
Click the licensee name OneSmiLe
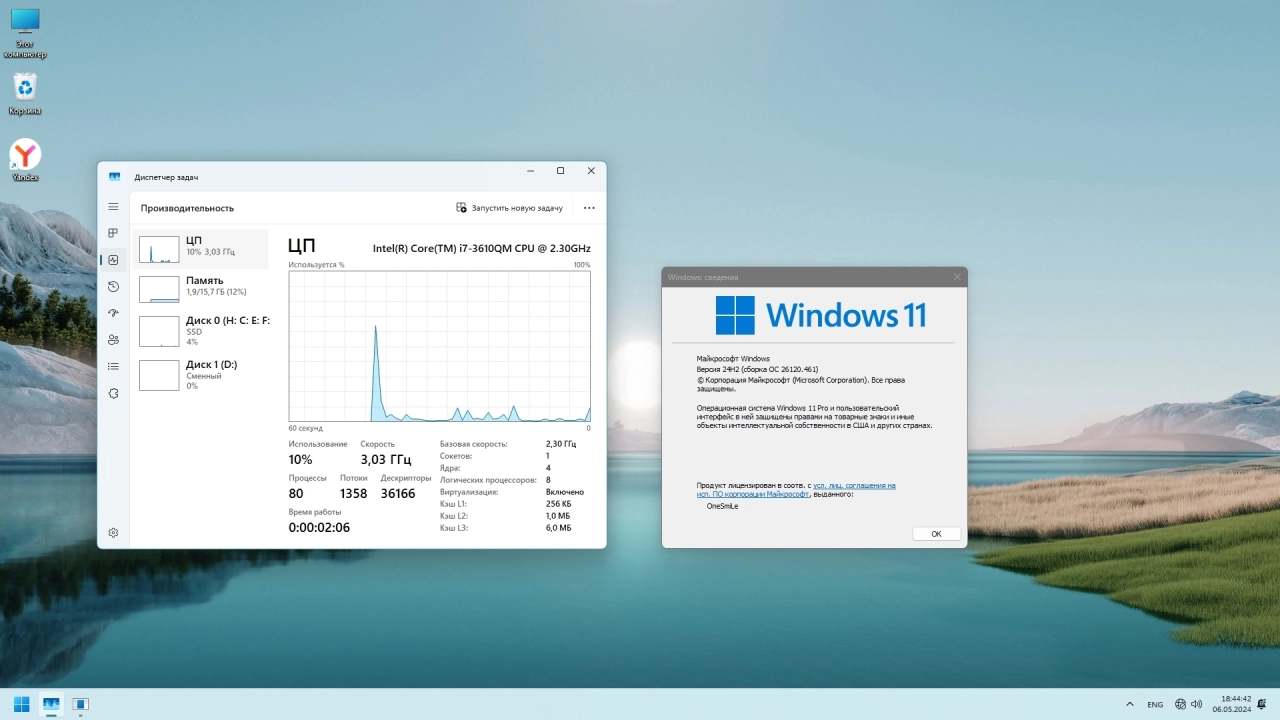(x=722, y=506)
